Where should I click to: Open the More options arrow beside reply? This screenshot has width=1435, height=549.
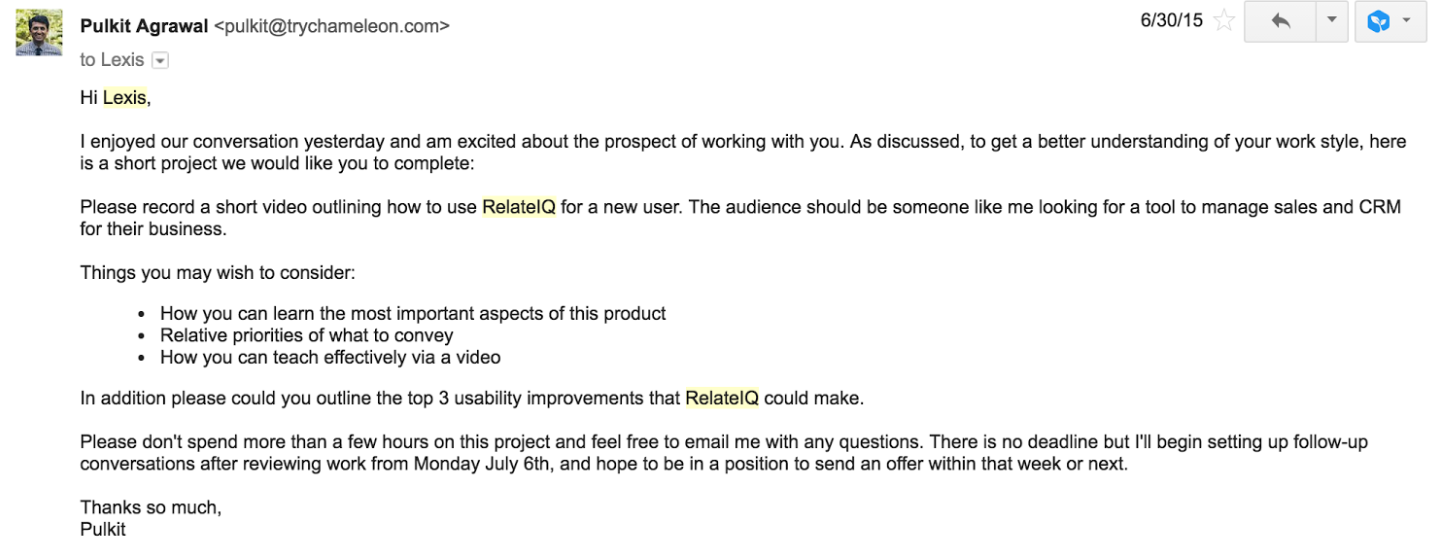pyautogui.click(x=1331, y=21)
